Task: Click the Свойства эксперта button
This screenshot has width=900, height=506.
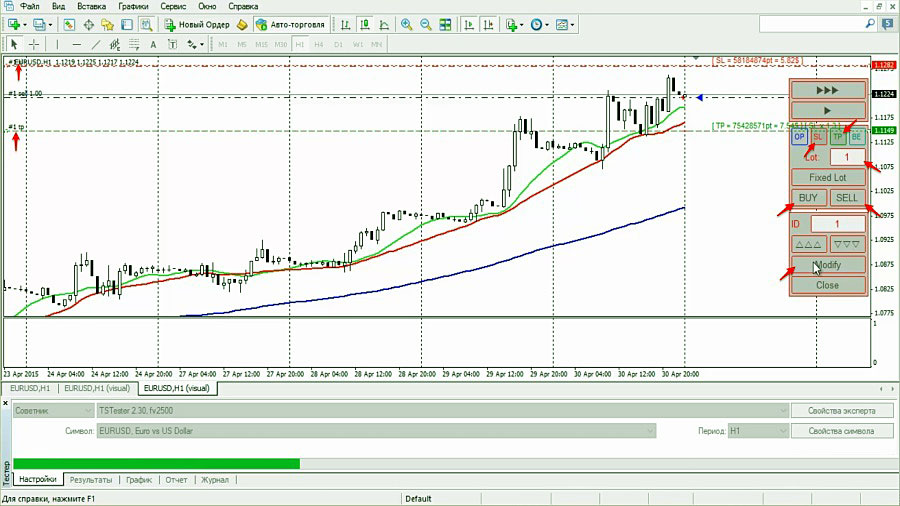Action: [x=842, y=410]
